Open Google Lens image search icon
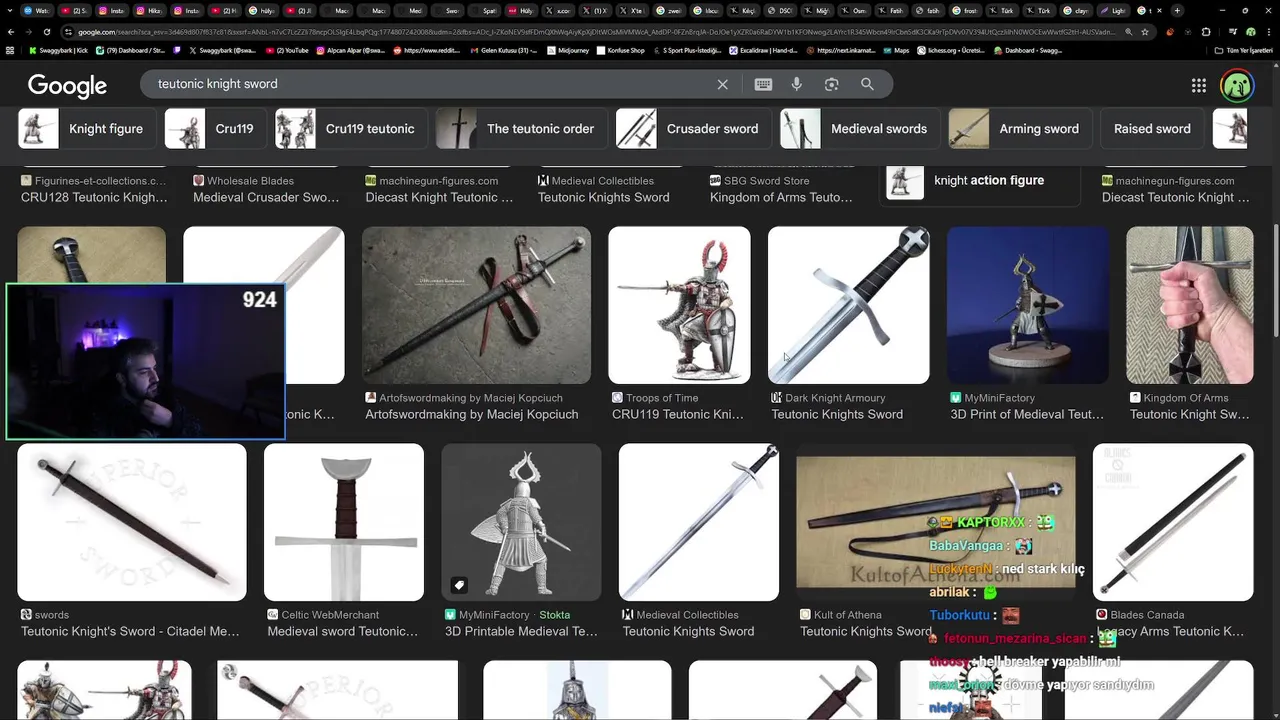This screenshot has height=720, width=1280. coord(831,85)
